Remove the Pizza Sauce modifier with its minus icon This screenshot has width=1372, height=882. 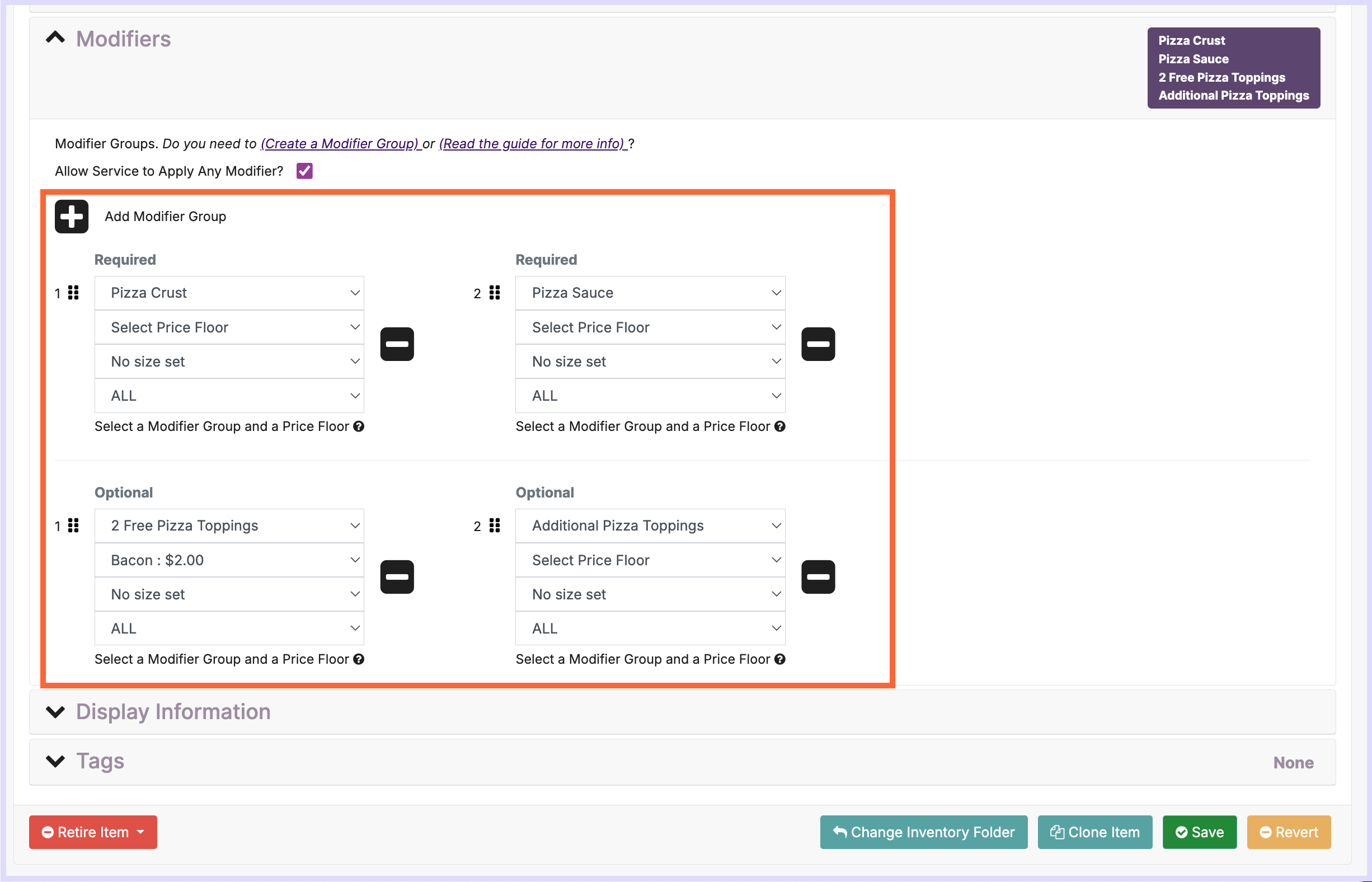(817, 344)
